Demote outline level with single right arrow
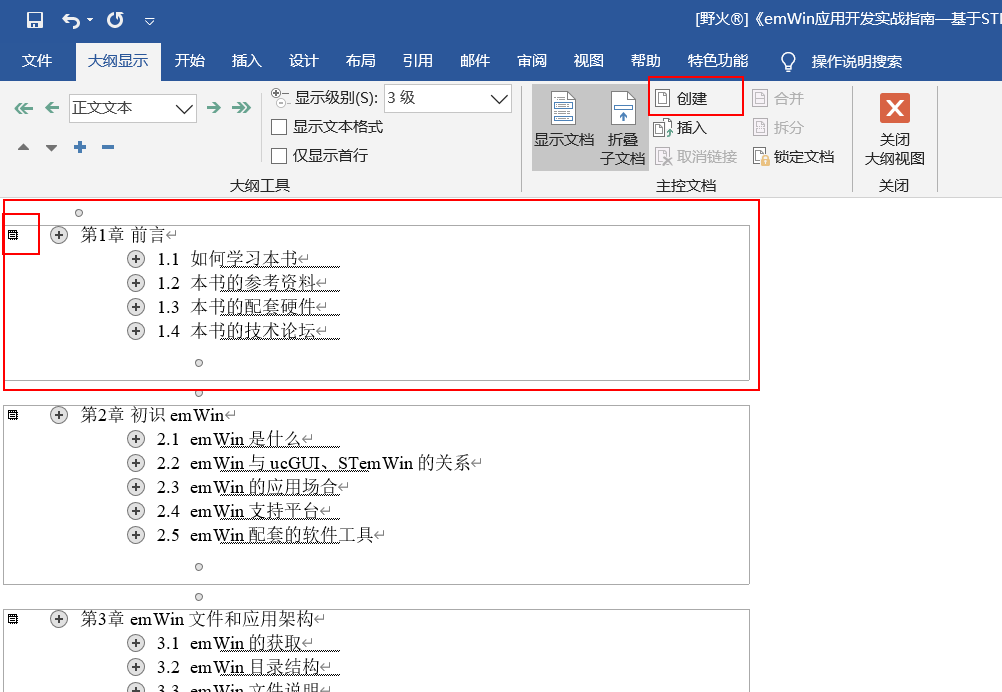The image size is (1002, 692). 213,108
